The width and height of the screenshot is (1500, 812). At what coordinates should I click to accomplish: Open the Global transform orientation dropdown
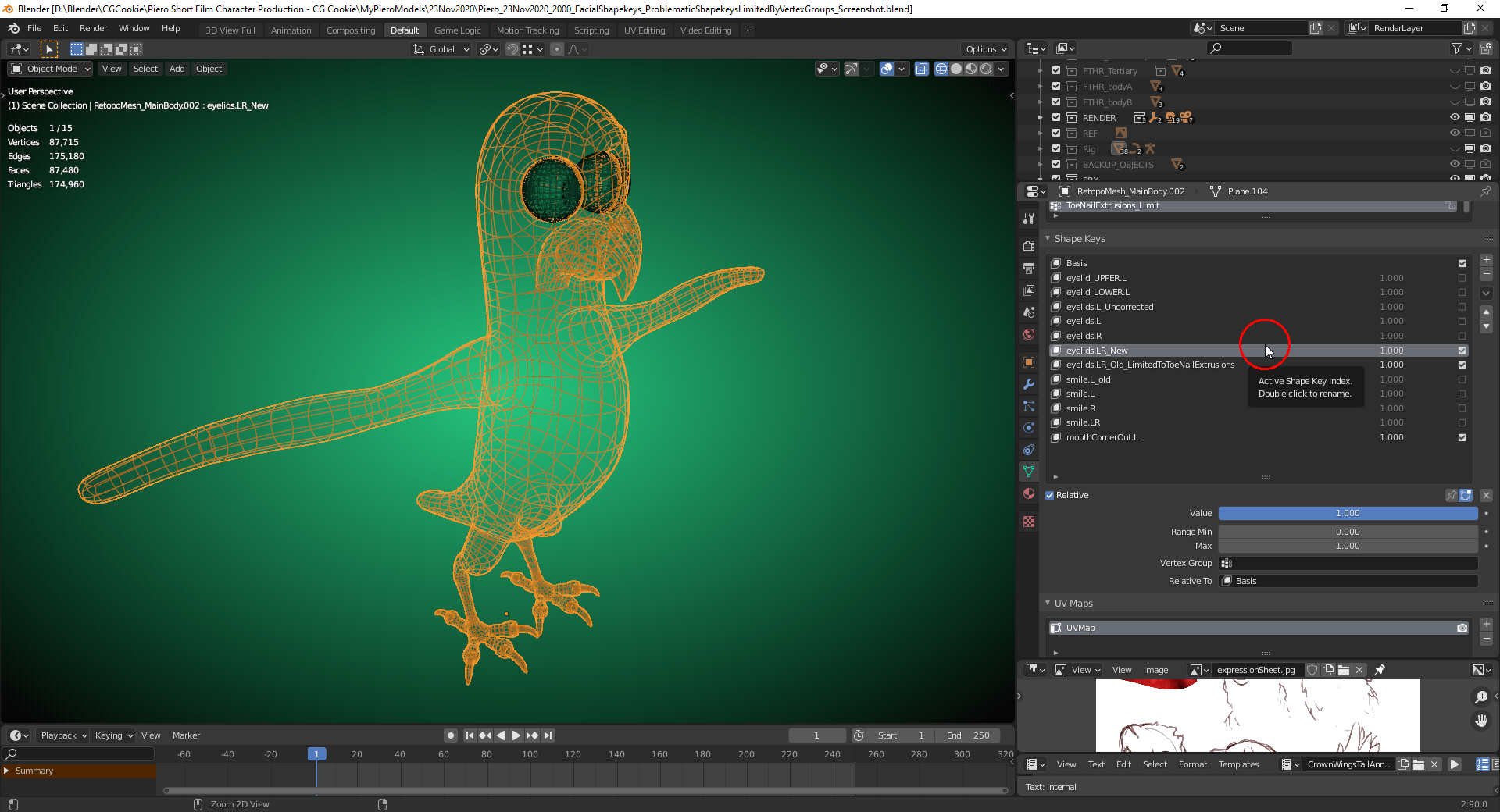pyautogui.click(x=441, y=49)
